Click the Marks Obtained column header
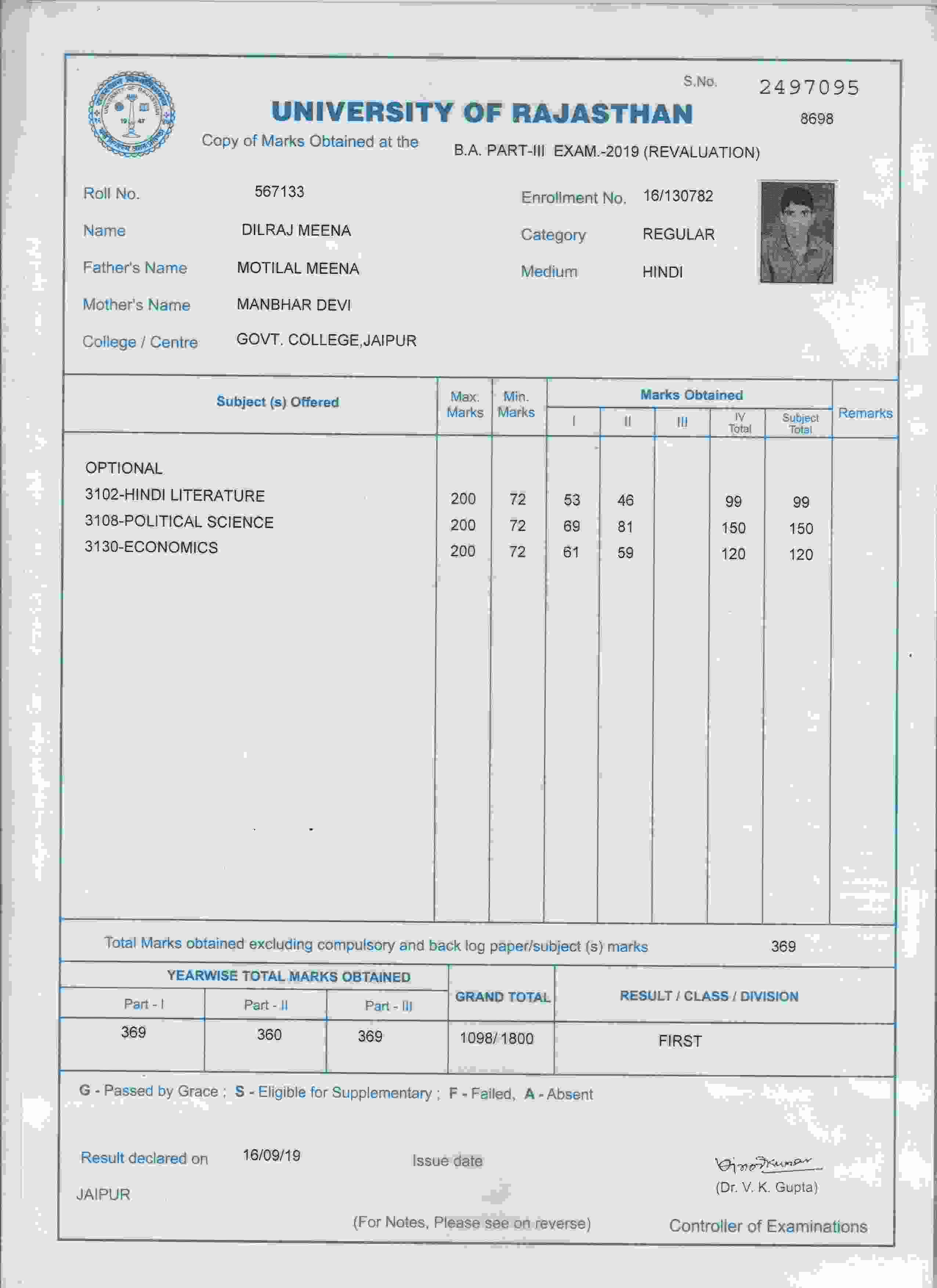 click(x=691, y=395)
